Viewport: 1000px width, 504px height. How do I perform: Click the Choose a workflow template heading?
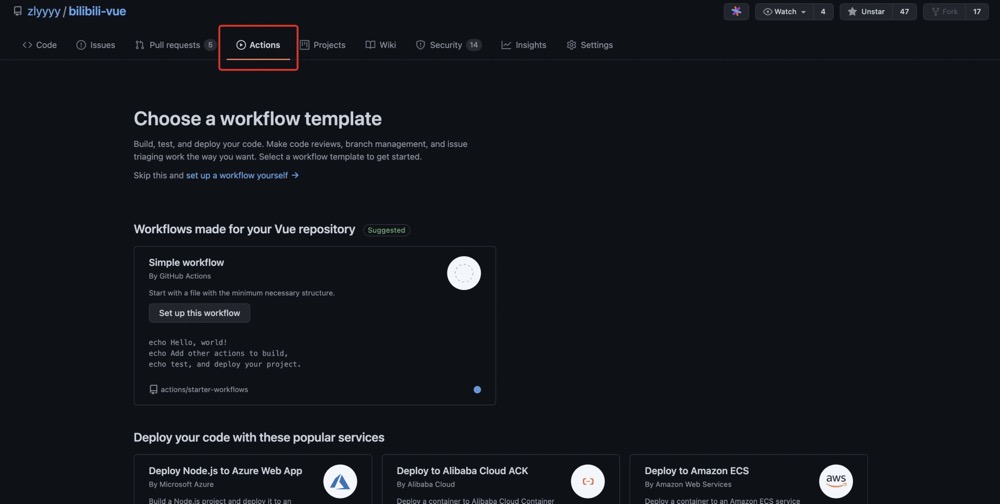tap(258, 119)
